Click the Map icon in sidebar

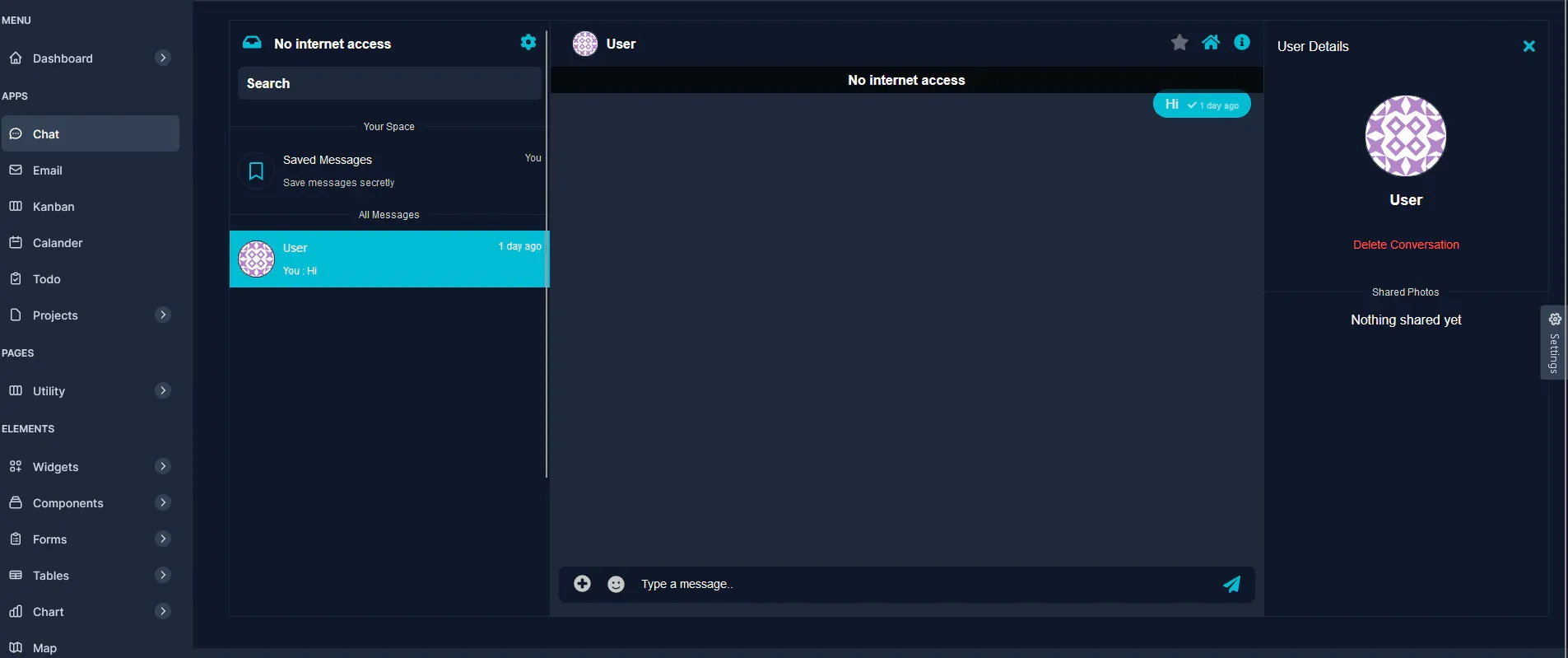tap(16, 647)
